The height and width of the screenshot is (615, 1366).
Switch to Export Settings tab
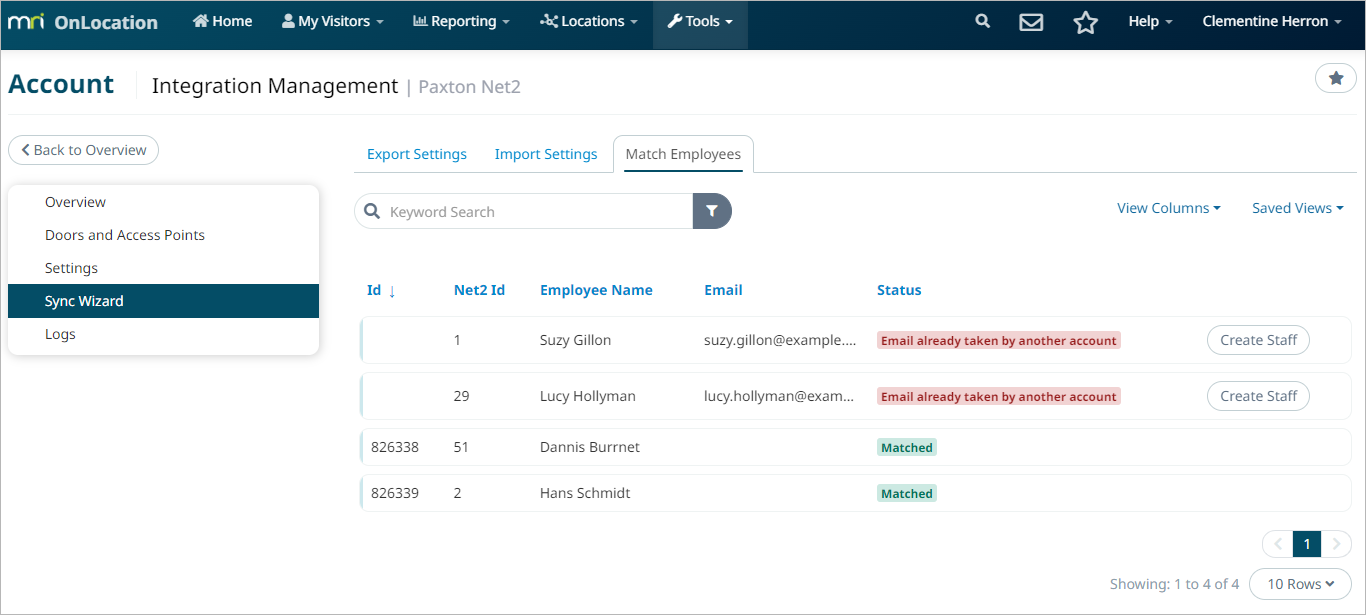[x=417, y=154]
